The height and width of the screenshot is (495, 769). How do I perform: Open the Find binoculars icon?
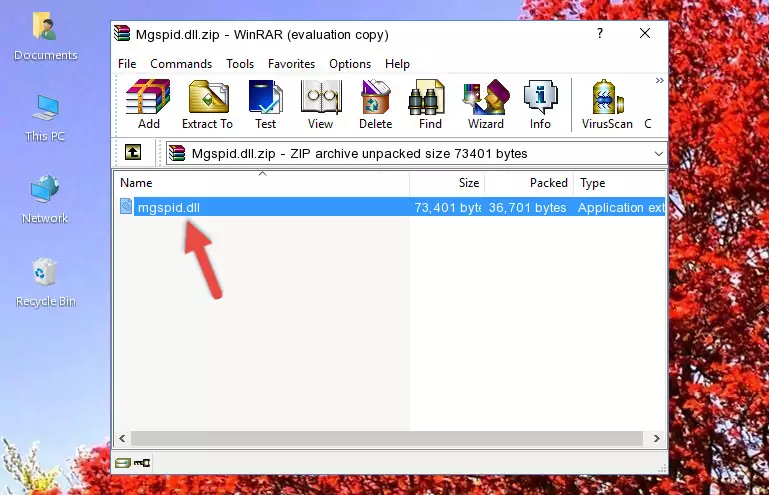coord(430,104)
